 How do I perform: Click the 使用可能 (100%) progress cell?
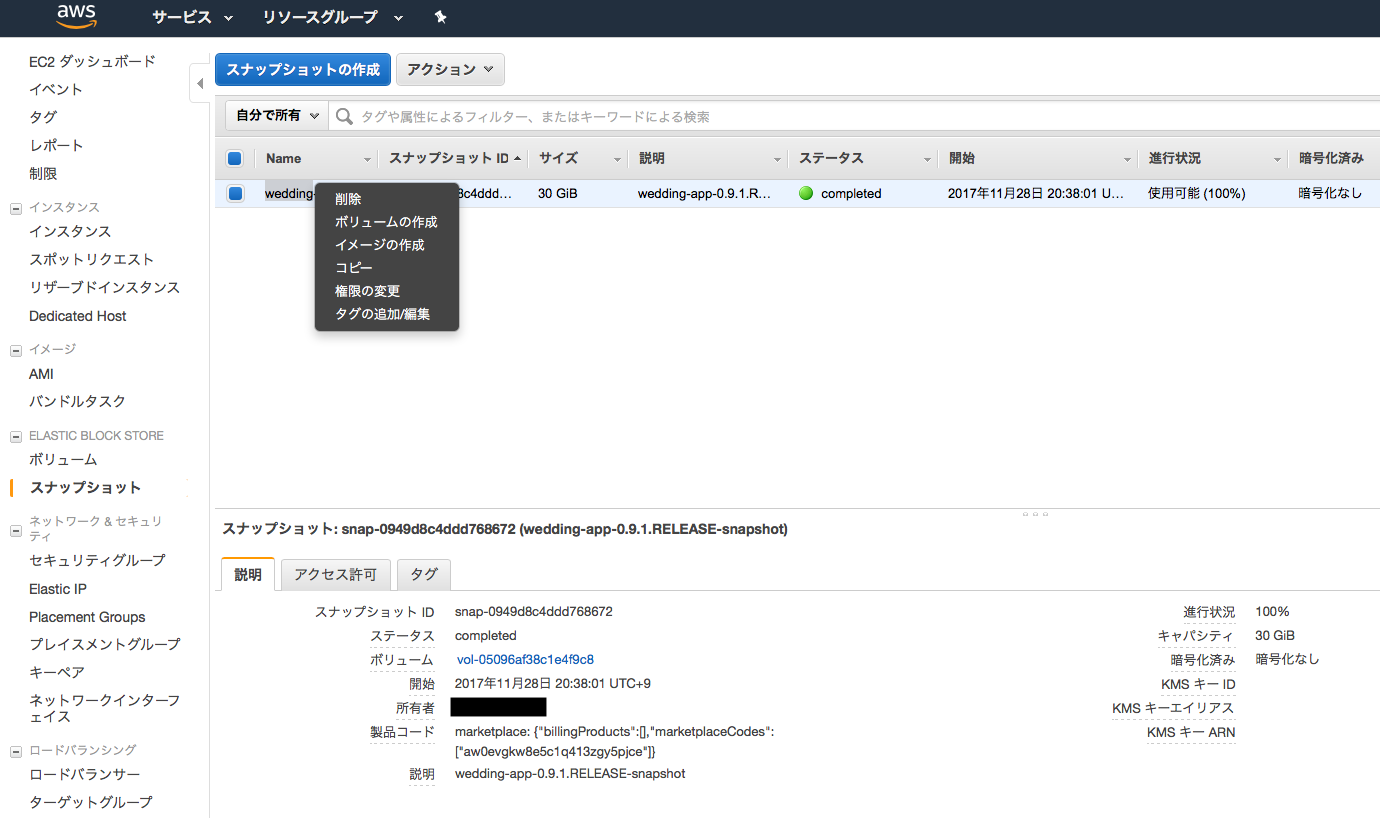click(1197, 193)
